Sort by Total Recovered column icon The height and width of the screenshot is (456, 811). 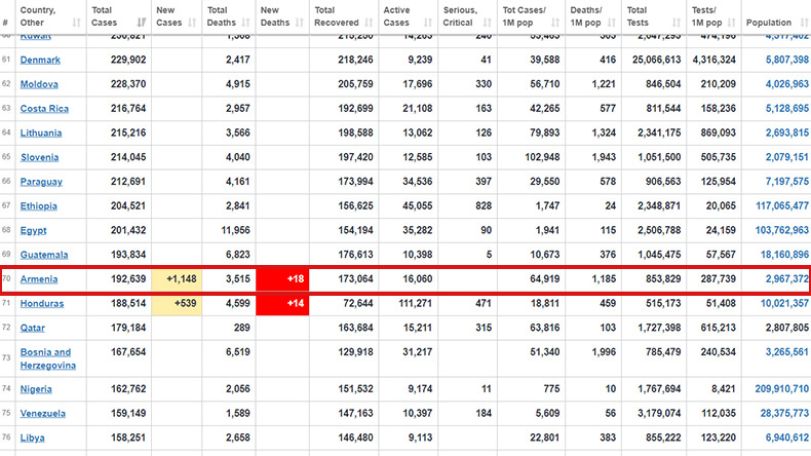[x=369, y=22]
